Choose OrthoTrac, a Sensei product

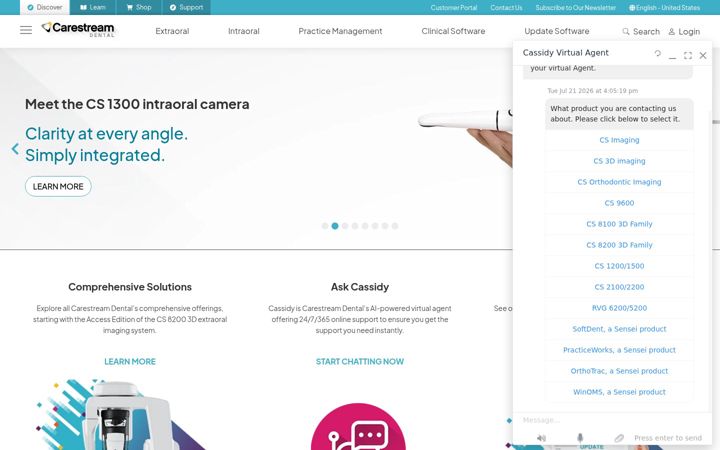(x=619, y=371)
